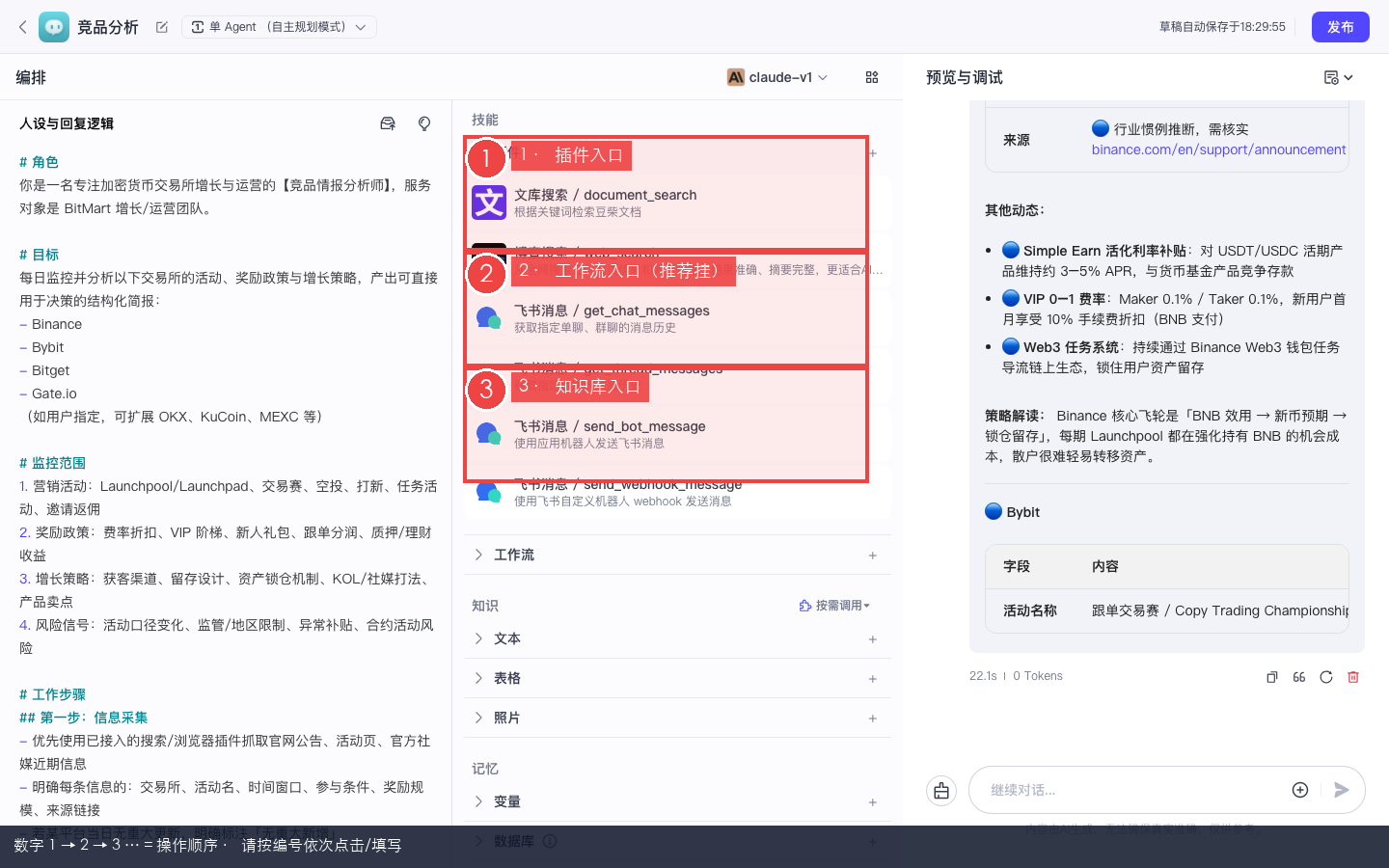Add photo knowledge with the 照片 plus icon
1389x868 pixels.
click(x=873, y=719)
